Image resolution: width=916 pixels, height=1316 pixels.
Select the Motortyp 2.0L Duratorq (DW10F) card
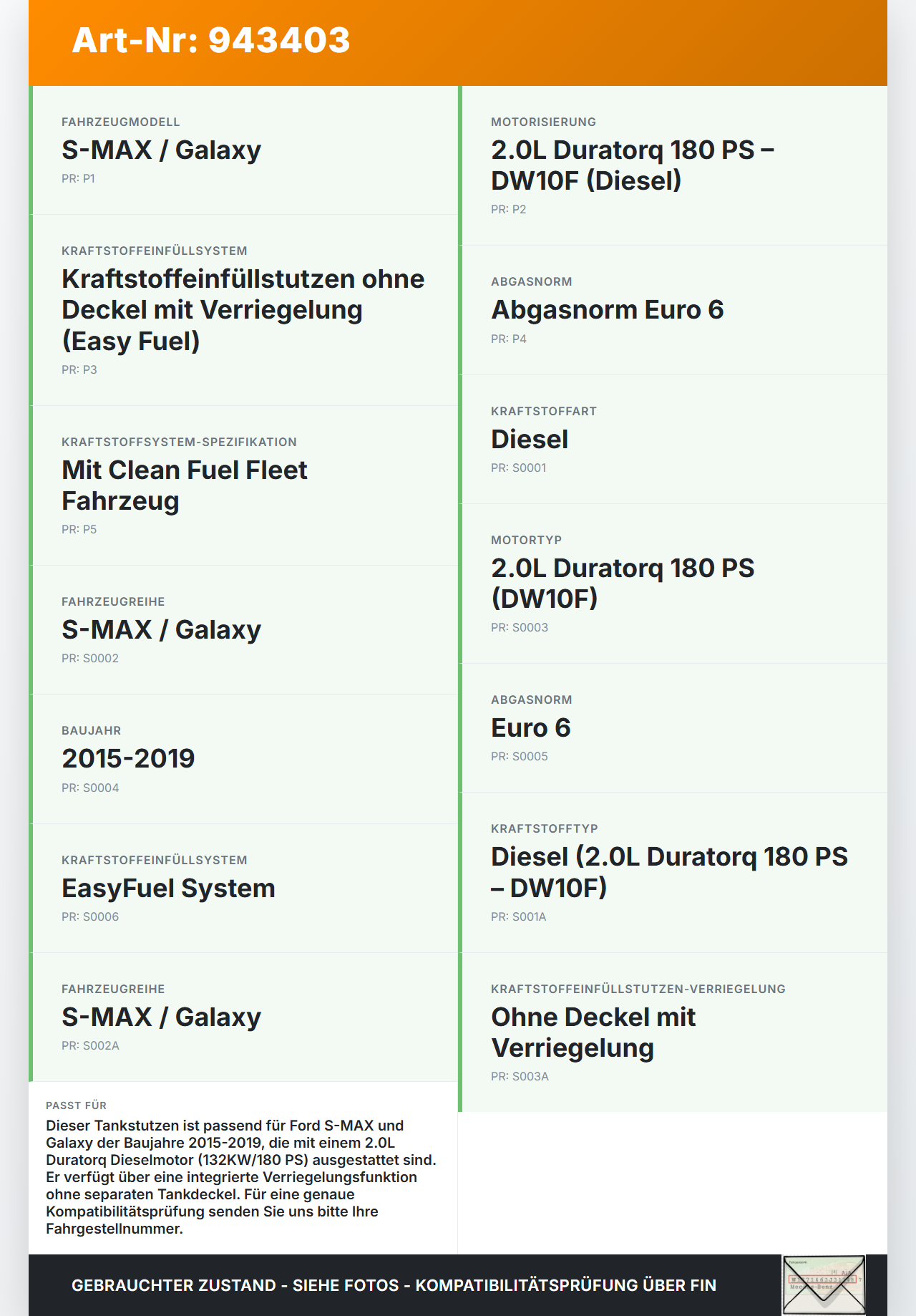tap(673, 584)
